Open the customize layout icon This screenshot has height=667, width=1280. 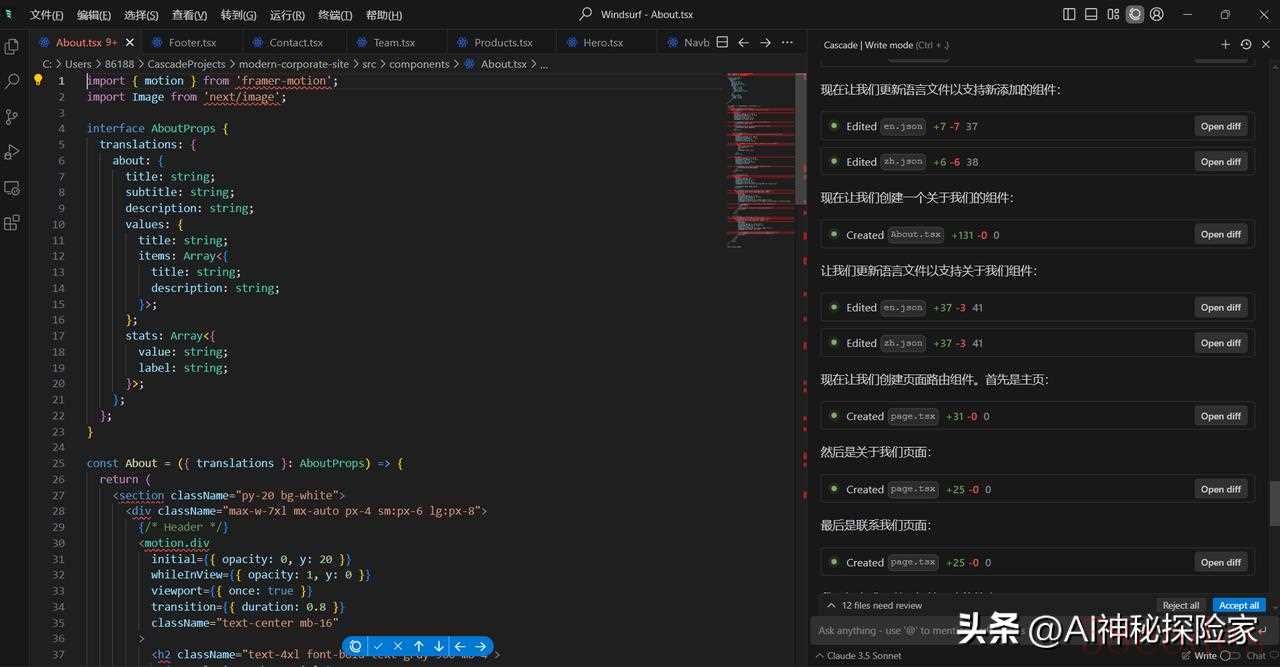pos(1113,14)
